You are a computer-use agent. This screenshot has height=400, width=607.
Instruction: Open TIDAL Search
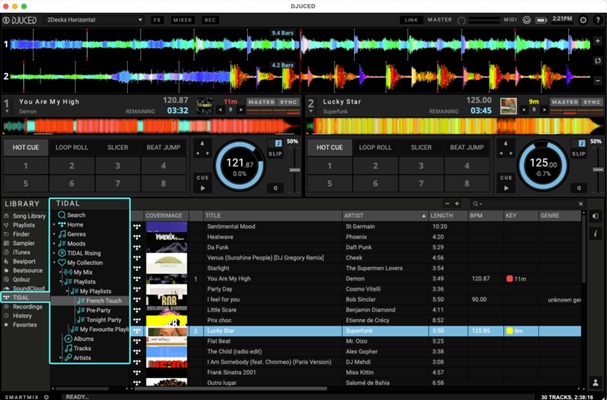72,215
